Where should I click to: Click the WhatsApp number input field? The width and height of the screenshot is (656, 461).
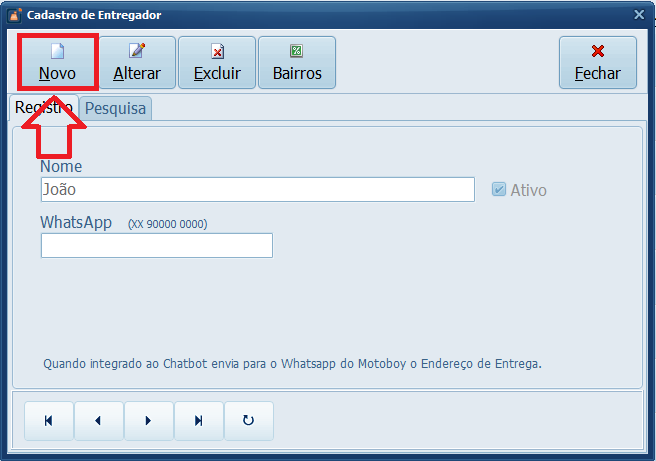point(157,246)
